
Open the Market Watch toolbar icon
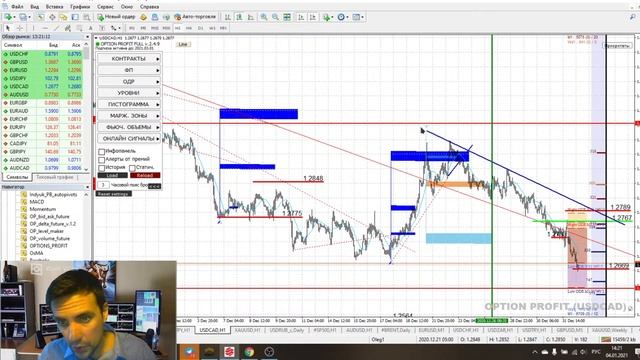40,17
